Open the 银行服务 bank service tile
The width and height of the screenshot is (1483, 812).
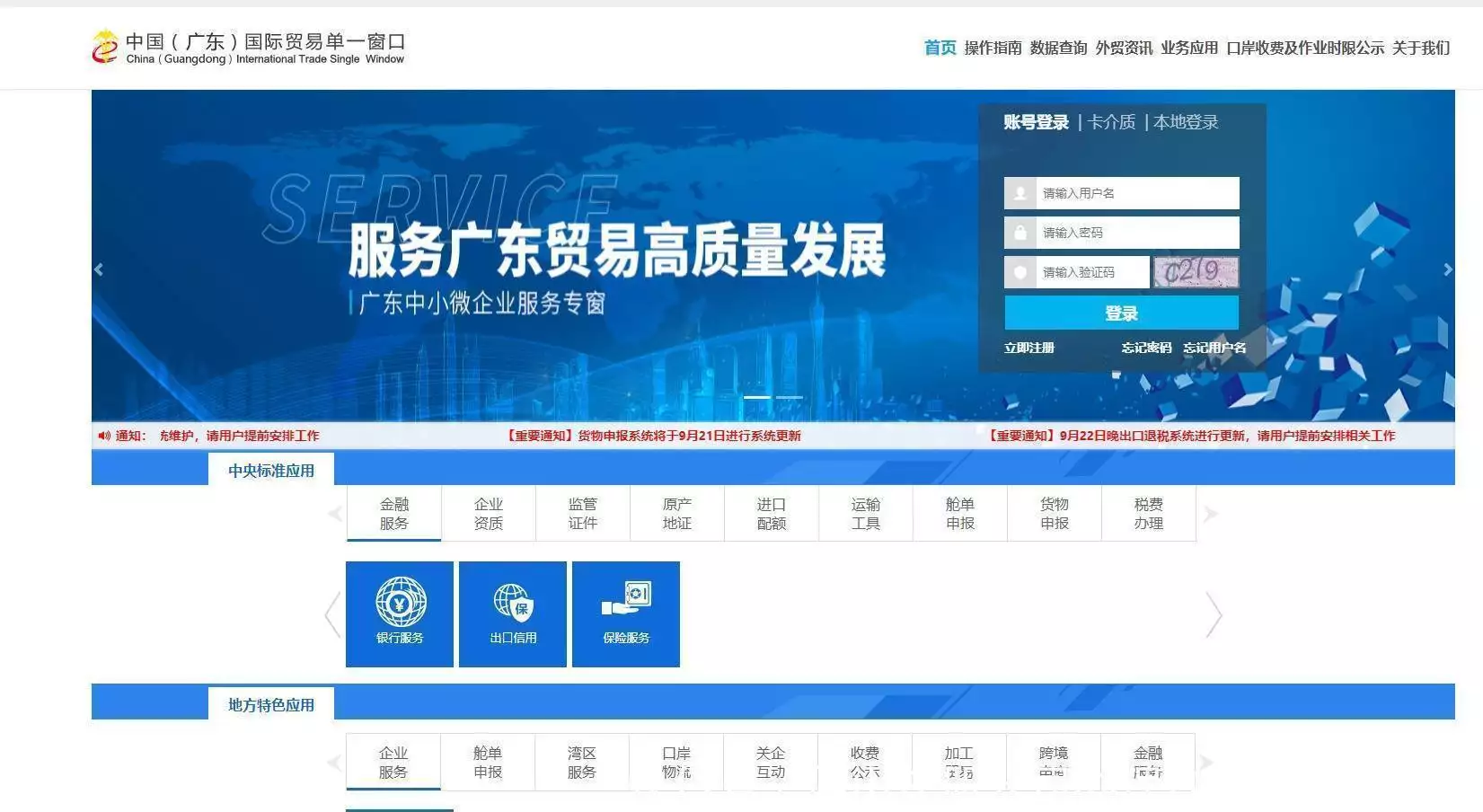pyautogui.click(x=400, y=614)
